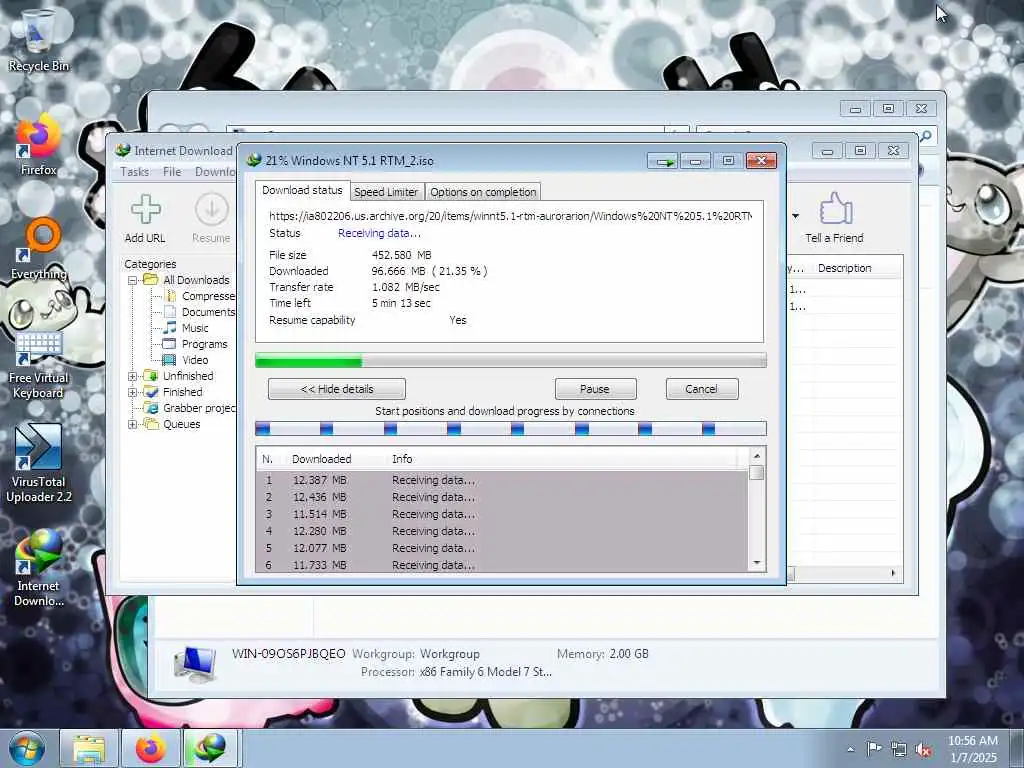Click the green arrow button in download dialog title bar

coord(663,161)
